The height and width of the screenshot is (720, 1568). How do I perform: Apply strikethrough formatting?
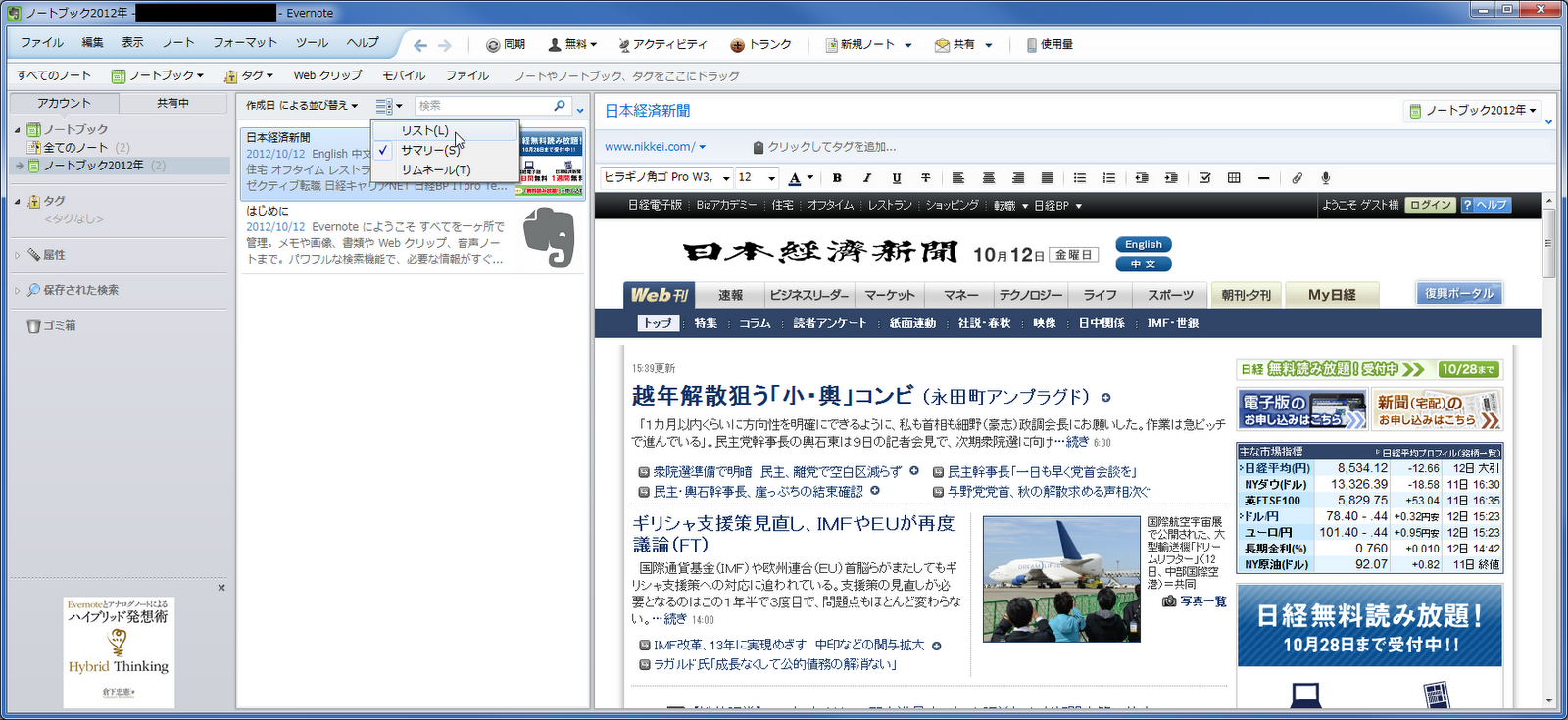[x=925, y=178]
